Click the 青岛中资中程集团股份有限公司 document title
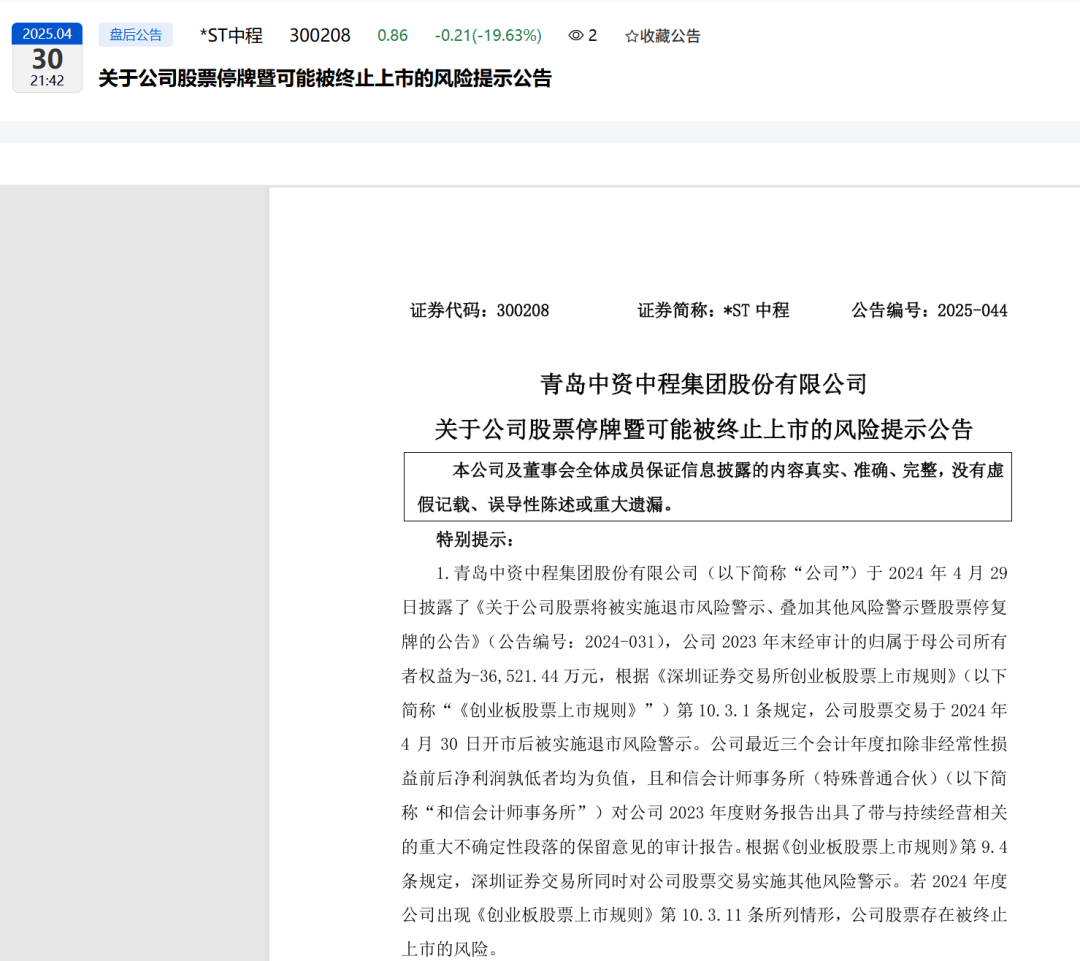Viewport: 1080px width, 961px height. (703, 384)
